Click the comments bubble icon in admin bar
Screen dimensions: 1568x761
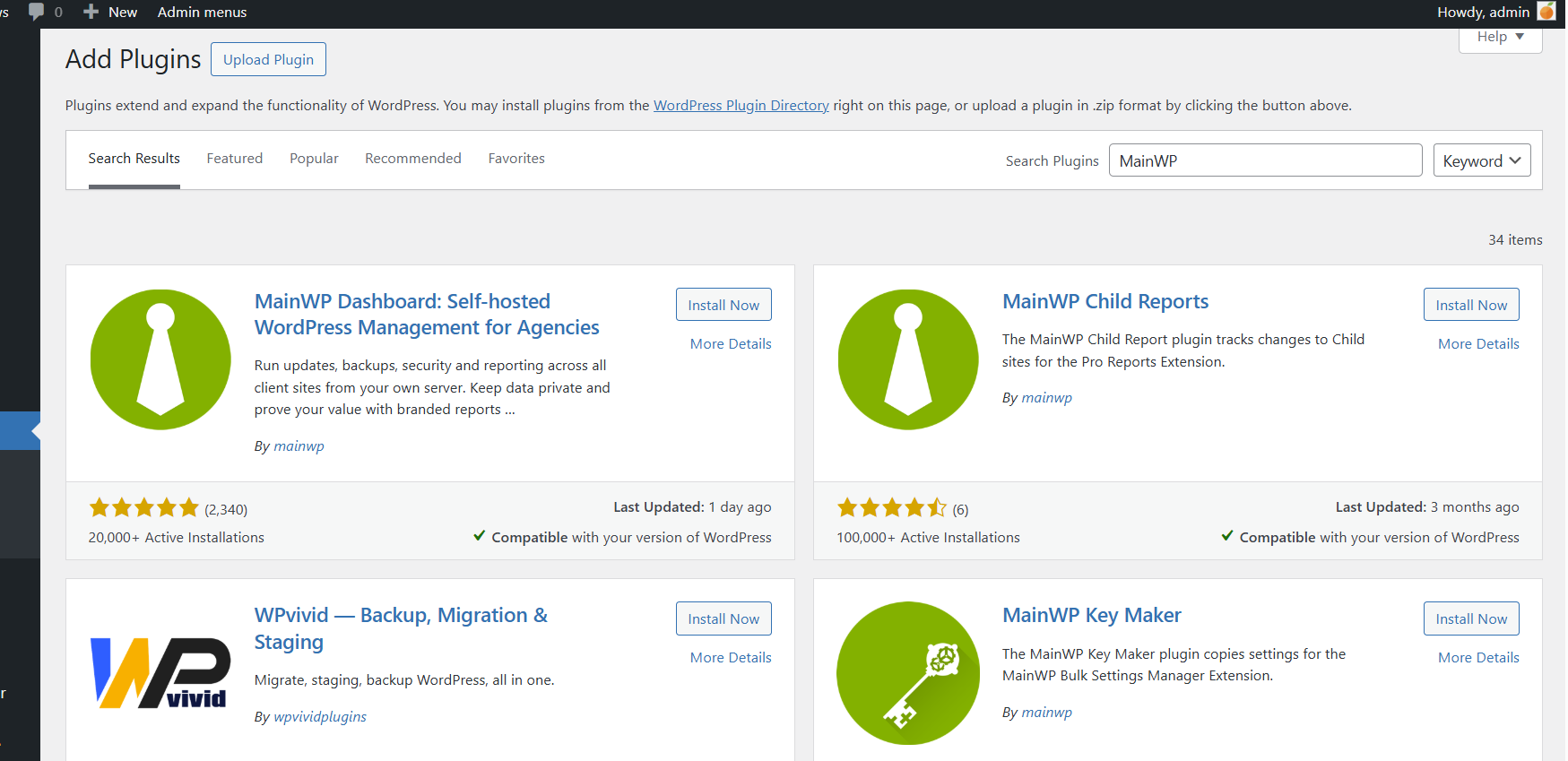(x=37, y=12)
